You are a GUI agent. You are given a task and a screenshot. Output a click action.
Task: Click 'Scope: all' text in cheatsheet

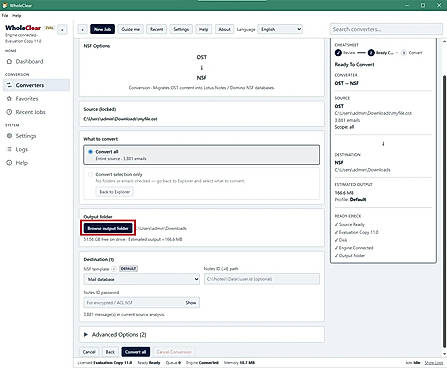pyautogui.click(x=344, y=127)
